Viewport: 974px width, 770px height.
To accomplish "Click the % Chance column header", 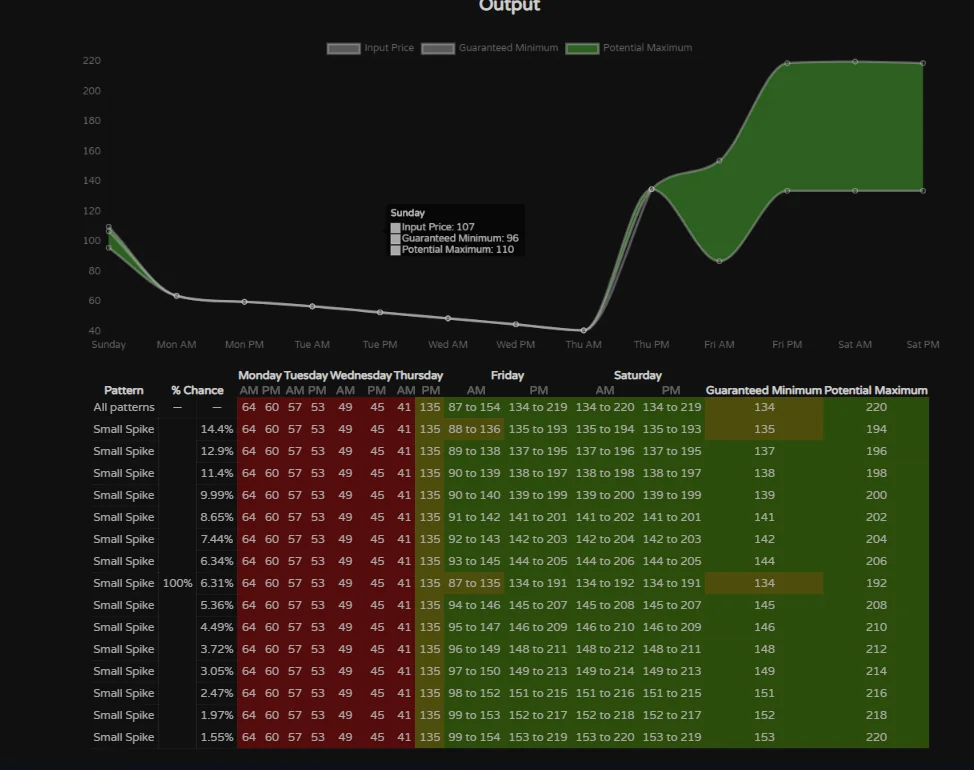I will coord(197,390).
